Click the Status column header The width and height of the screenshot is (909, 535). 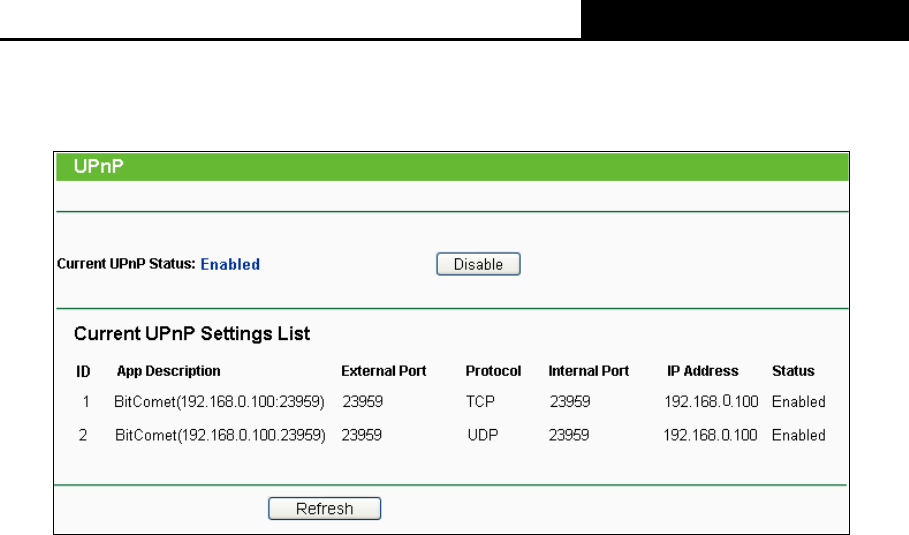(x=793, y=371)
